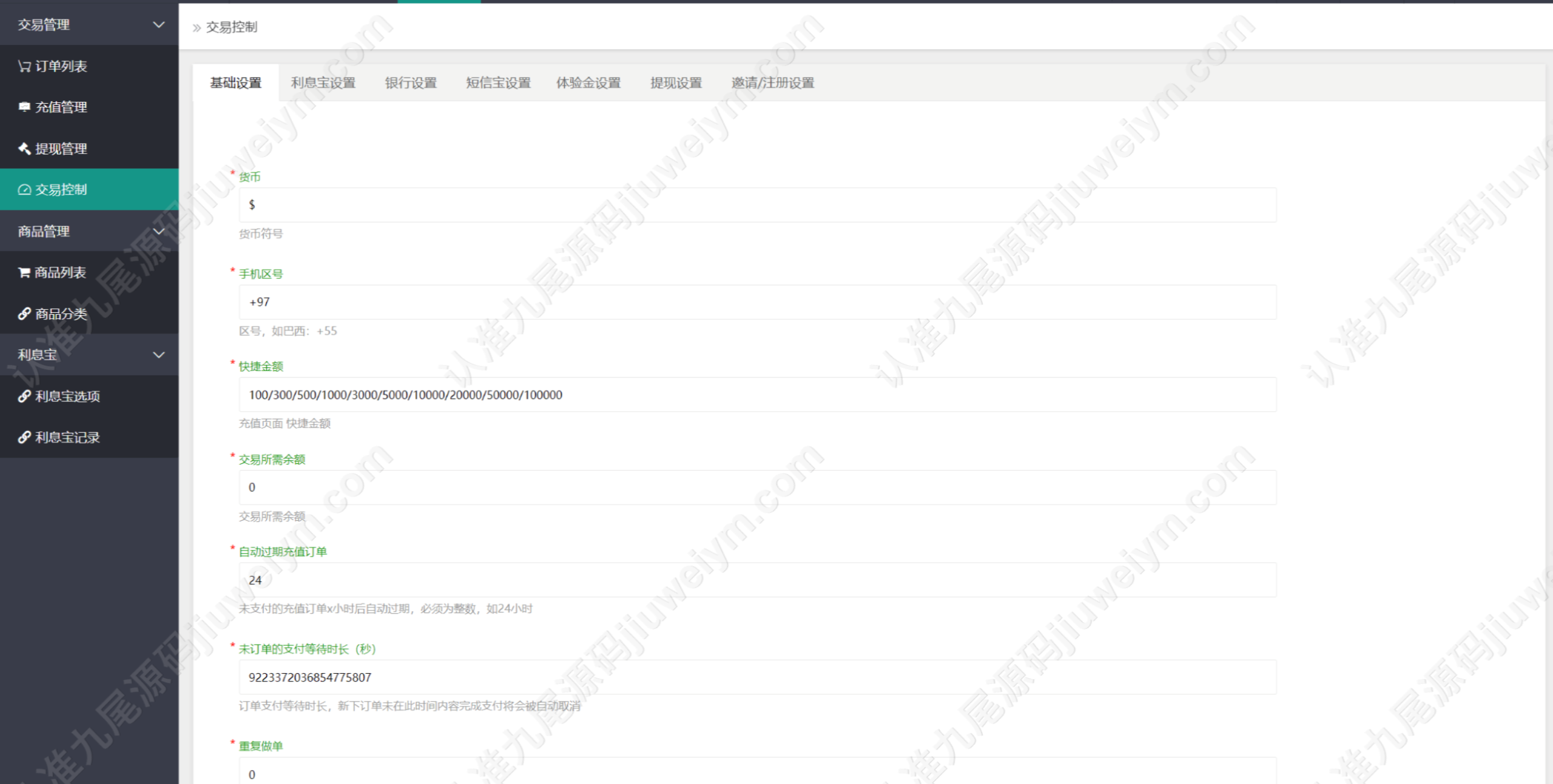Collapse the 商品管理 menu chevron
The width and height of the screenshot is (1553, 784).
(159, 232)
